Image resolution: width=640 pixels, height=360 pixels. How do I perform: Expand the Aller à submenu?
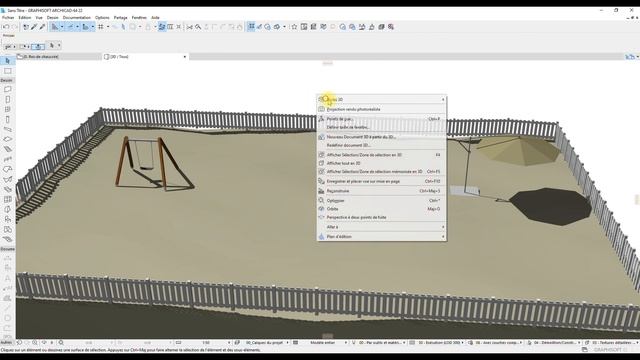point(381,227)
